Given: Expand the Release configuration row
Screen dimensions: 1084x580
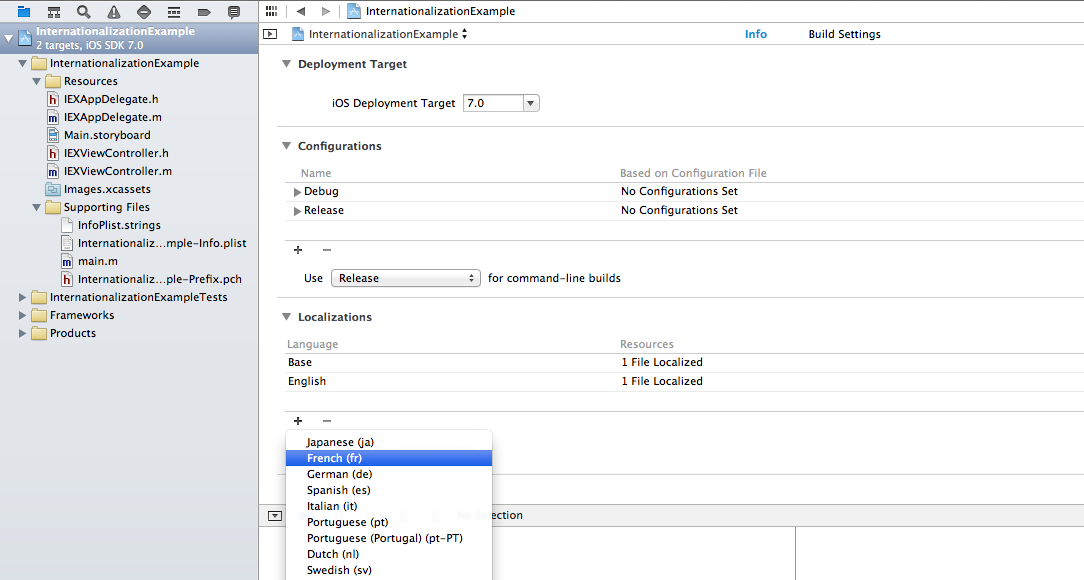Looking at the screenshot, I should (297, 211).
